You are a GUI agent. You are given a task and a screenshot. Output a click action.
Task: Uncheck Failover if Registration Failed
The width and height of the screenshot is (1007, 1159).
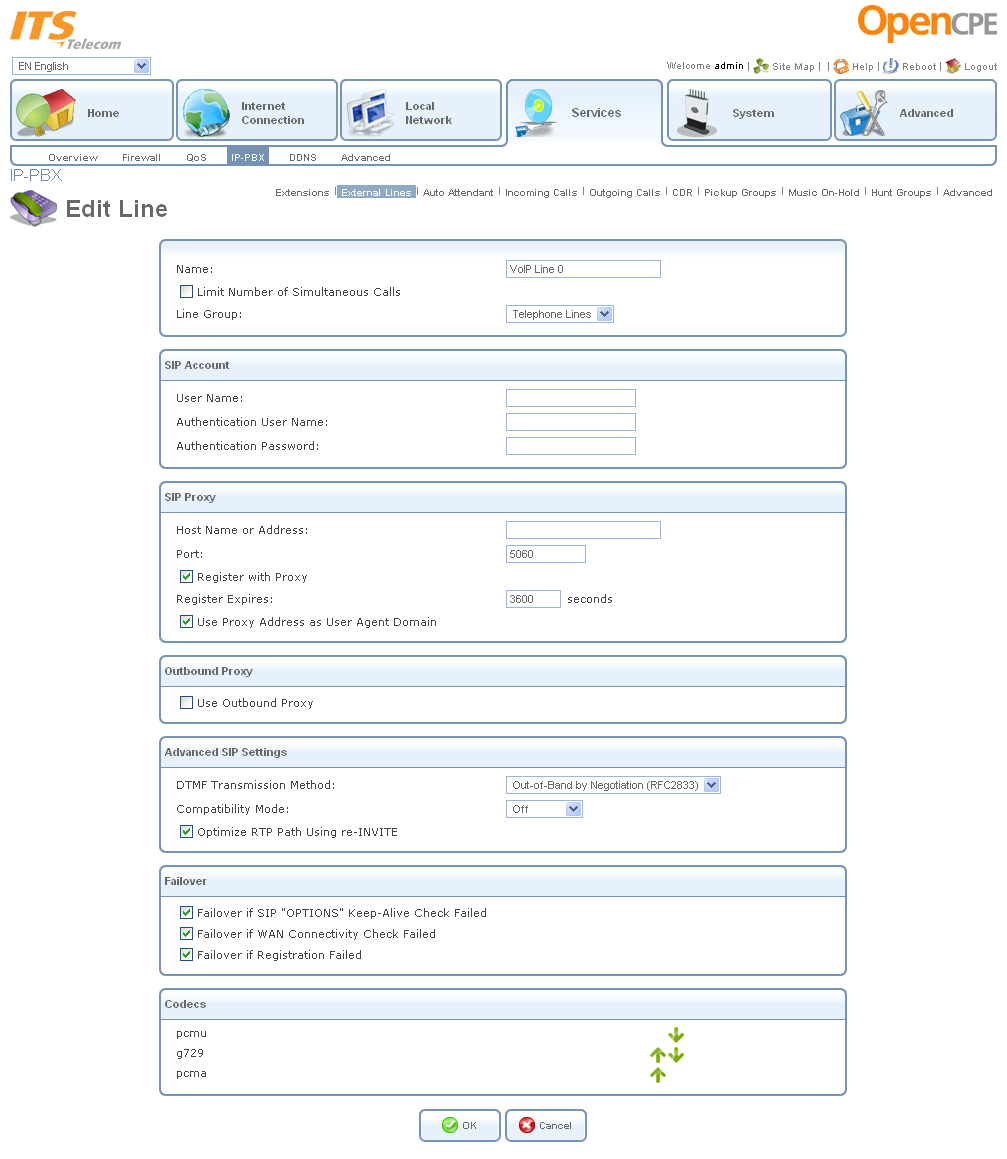[186, 954]
